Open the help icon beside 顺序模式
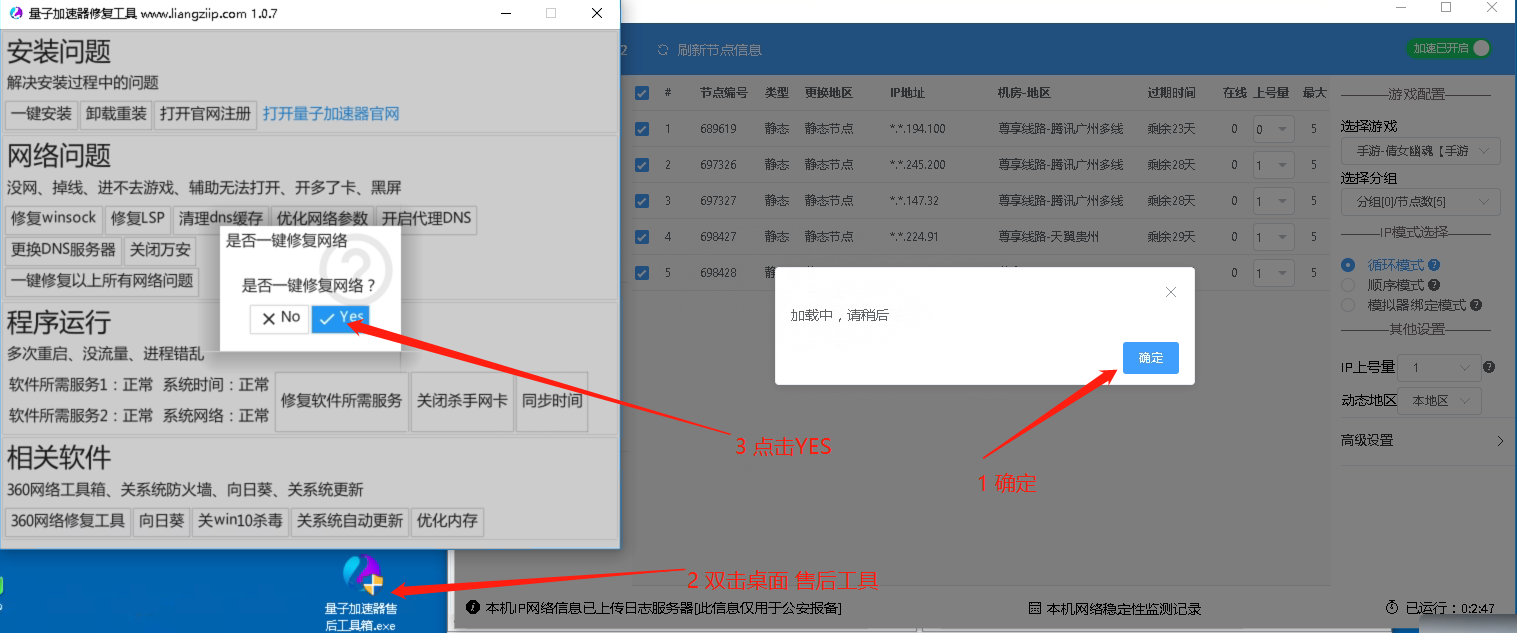The height and width of the screenshot is (633, 1517). coord(1434,285)
